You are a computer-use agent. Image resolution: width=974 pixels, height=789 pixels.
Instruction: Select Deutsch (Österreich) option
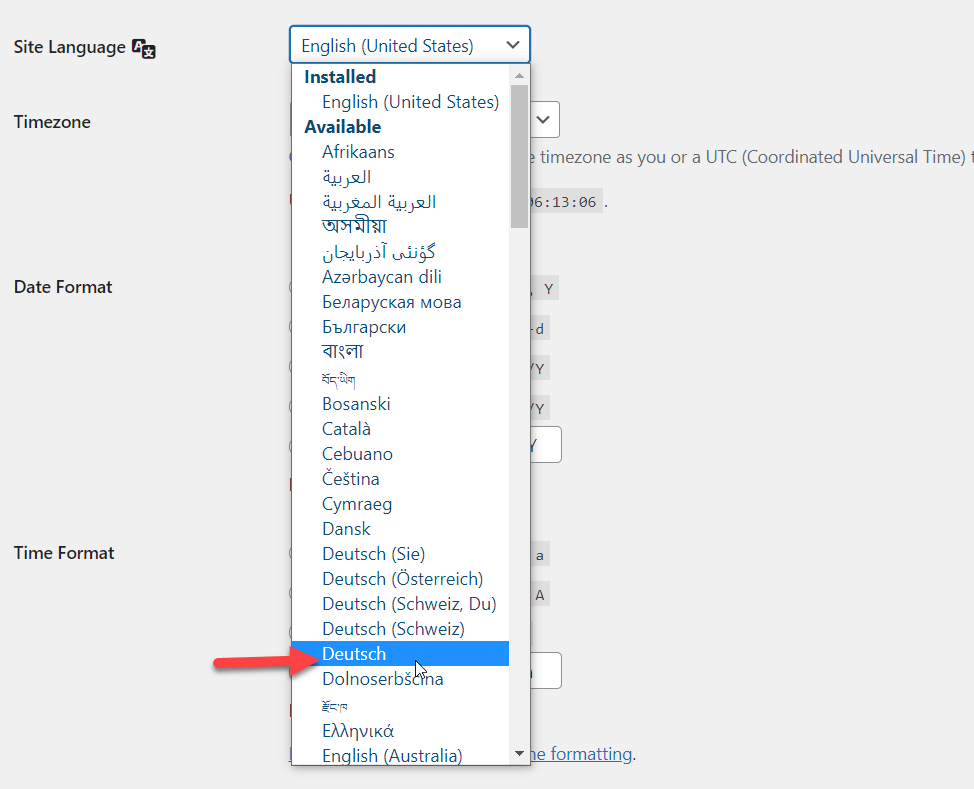[403, 579]
